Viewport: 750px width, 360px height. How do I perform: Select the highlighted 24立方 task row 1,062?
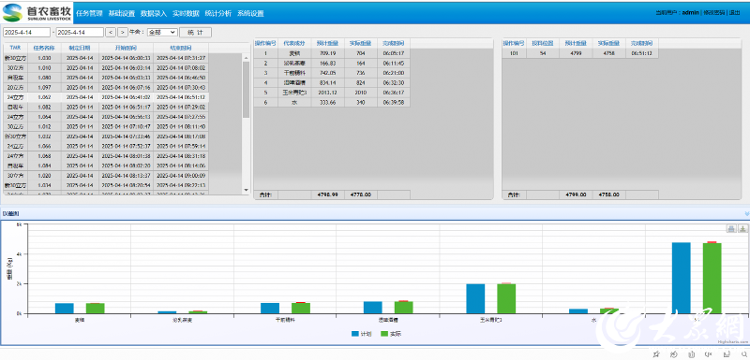tap(106, 97)
